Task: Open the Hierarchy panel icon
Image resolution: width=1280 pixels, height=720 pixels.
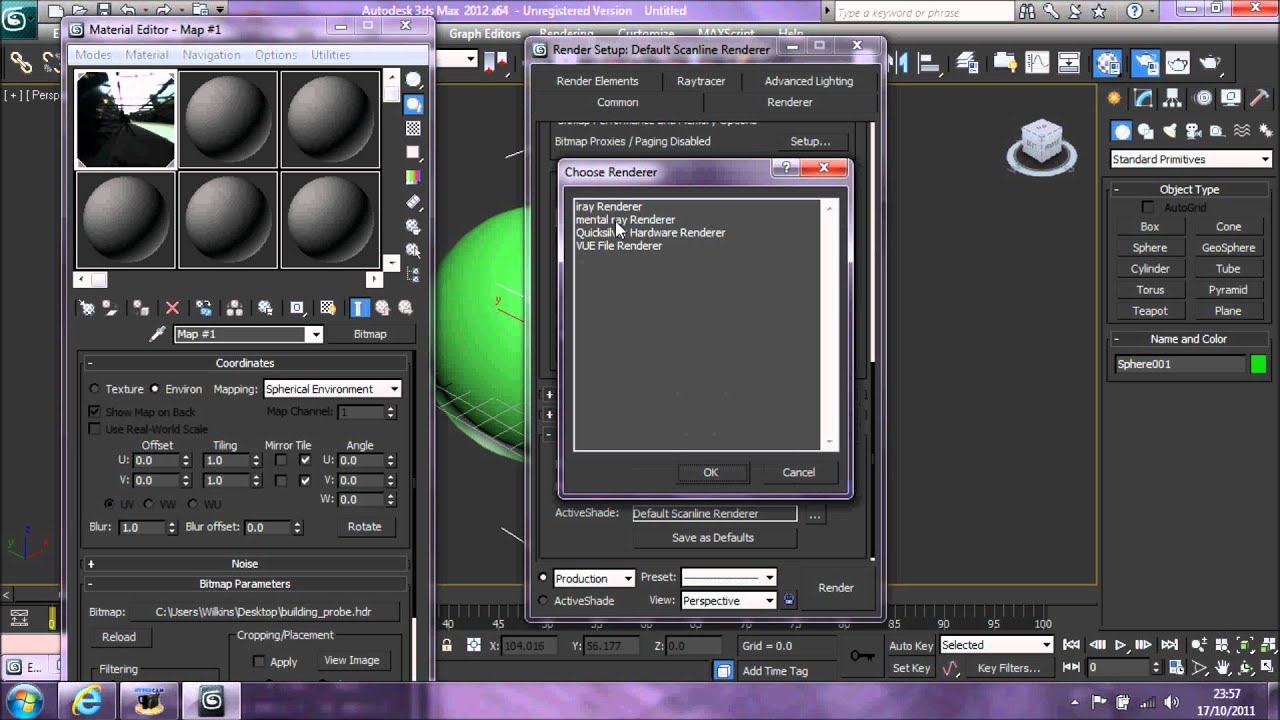Action: [x=1173, y=98]
